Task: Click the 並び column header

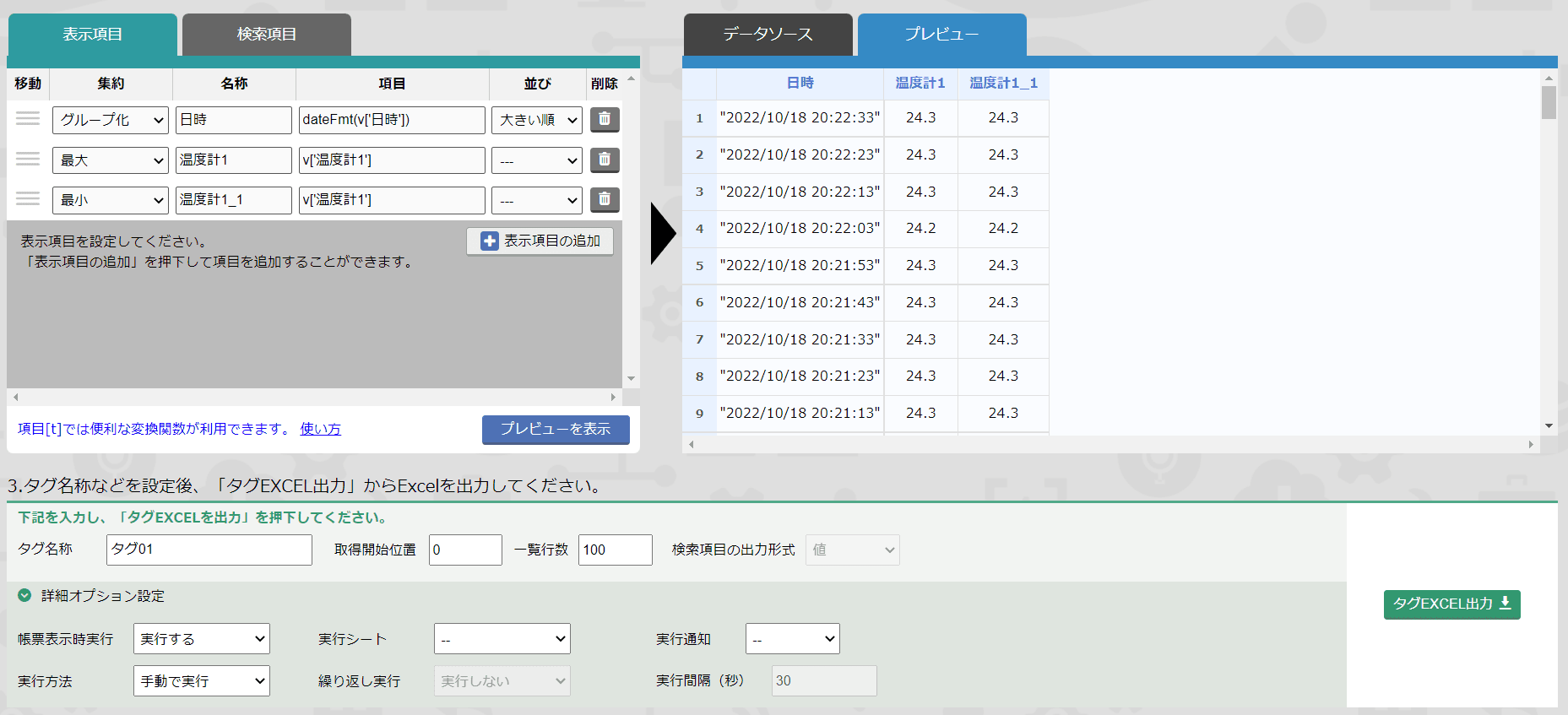Action: pyautogui.click(x=537, y=84)
